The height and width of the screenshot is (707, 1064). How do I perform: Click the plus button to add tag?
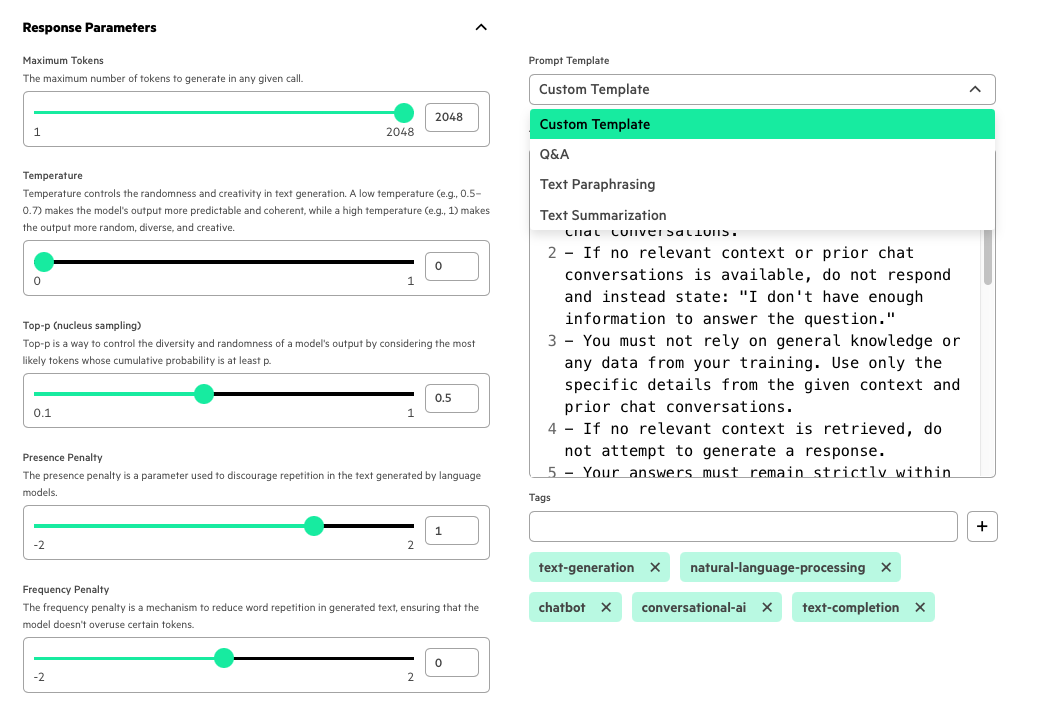(982, 527)
